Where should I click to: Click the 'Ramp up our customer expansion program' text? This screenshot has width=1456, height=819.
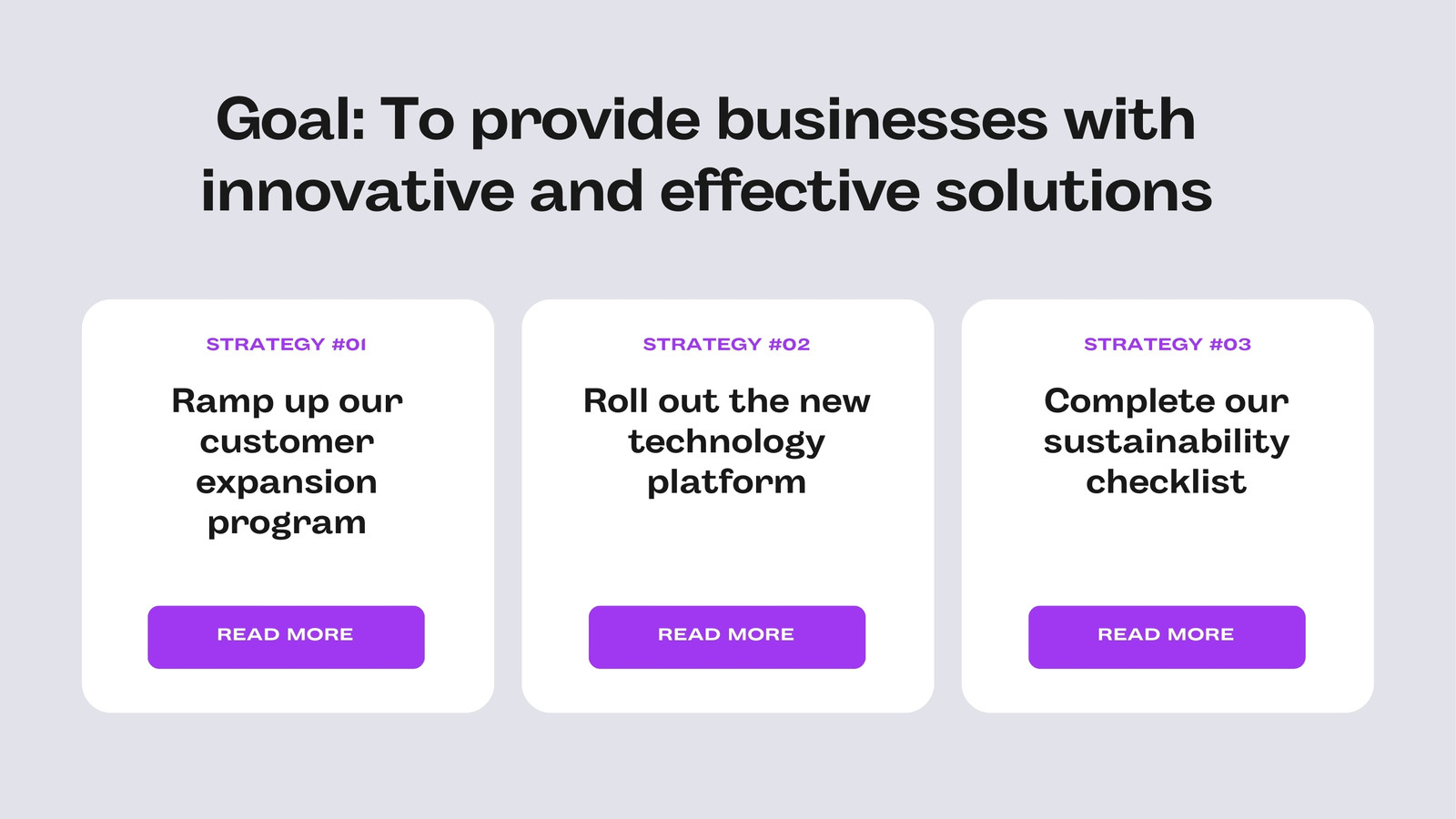pyautogui.click(x=287, y=461)
